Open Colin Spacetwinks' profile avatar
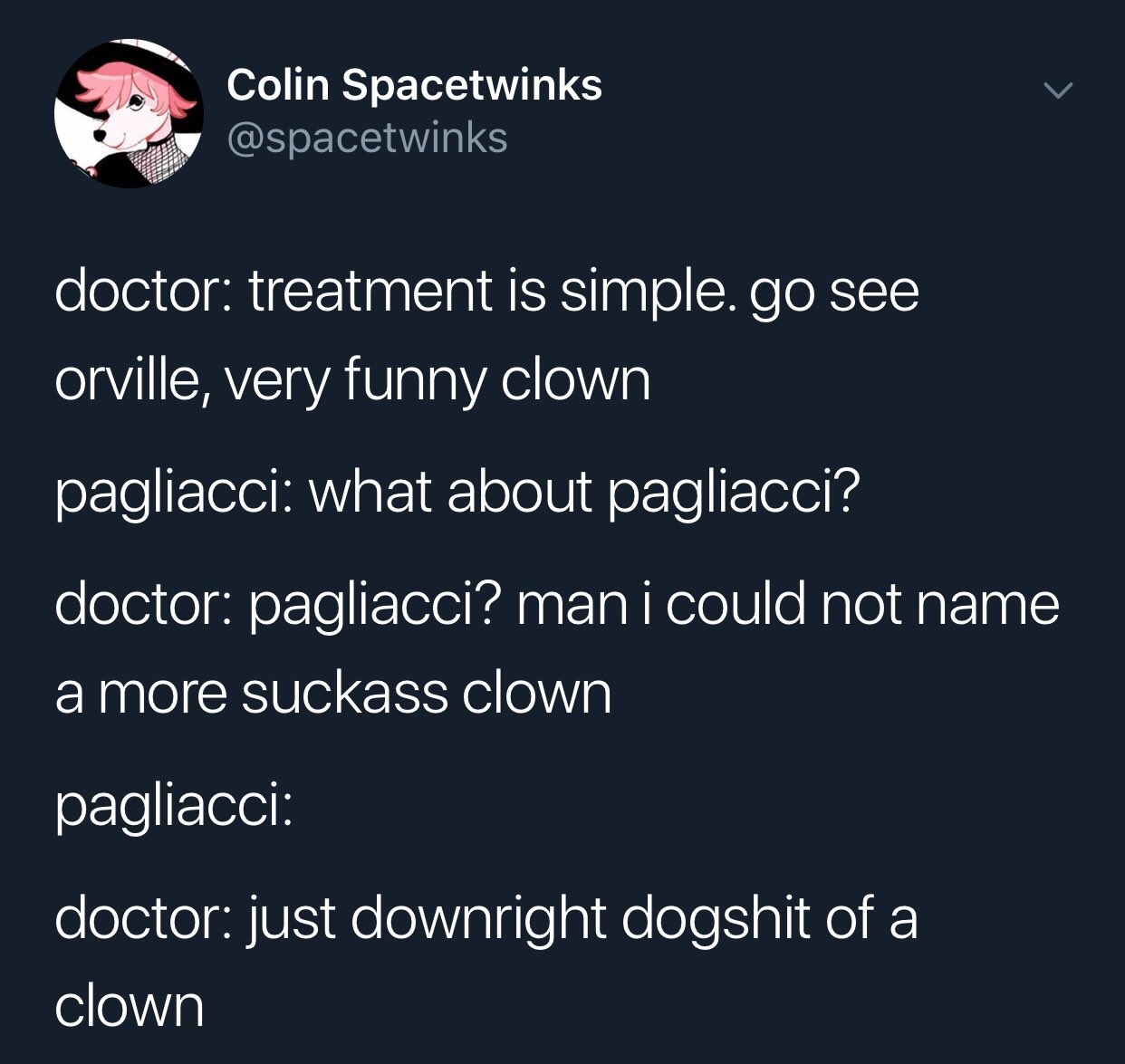 [x=128, y=114]
